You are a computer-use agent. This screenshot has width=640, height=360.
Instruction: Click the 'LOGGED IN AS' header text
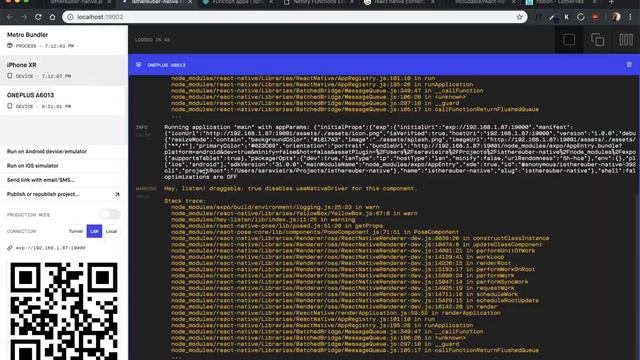[152, 40]
